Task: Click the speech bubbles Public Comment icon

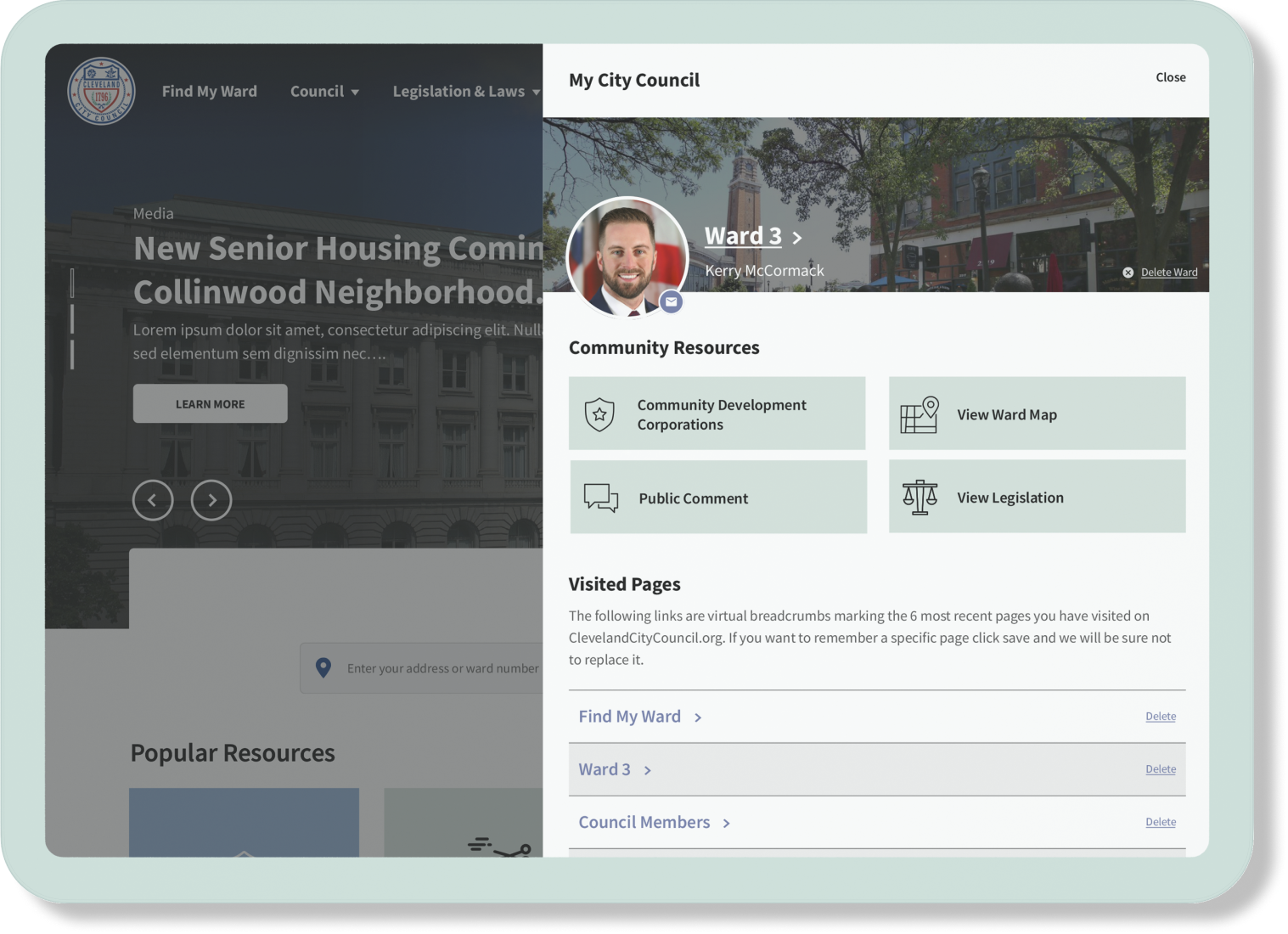Action: (x=601, y=498)
